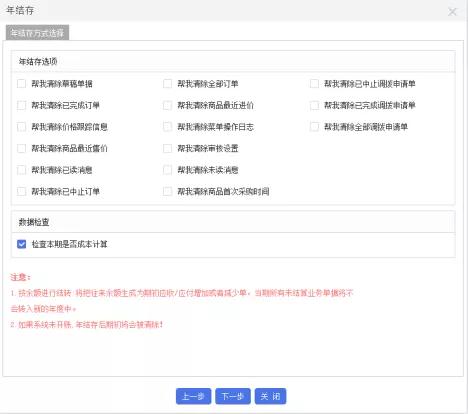Uncheck 检查本期是否成本计算 checkbox

(x=21, y=244)
